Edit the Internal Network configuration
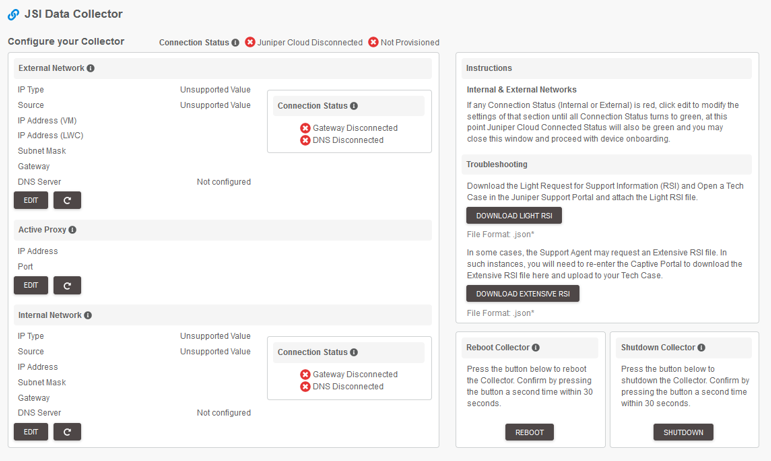This screenshot has width=771, height=461. point(30,432)
